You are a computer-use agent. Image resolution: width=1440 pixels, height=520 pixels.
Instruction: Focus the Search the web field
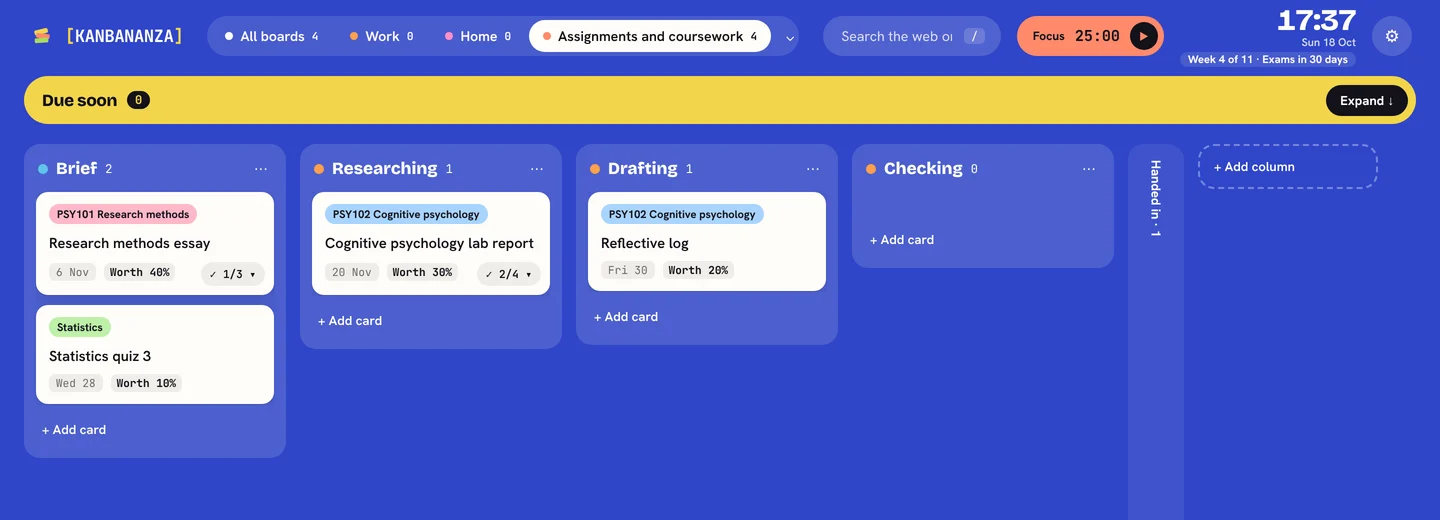click(x=912, y=36)
